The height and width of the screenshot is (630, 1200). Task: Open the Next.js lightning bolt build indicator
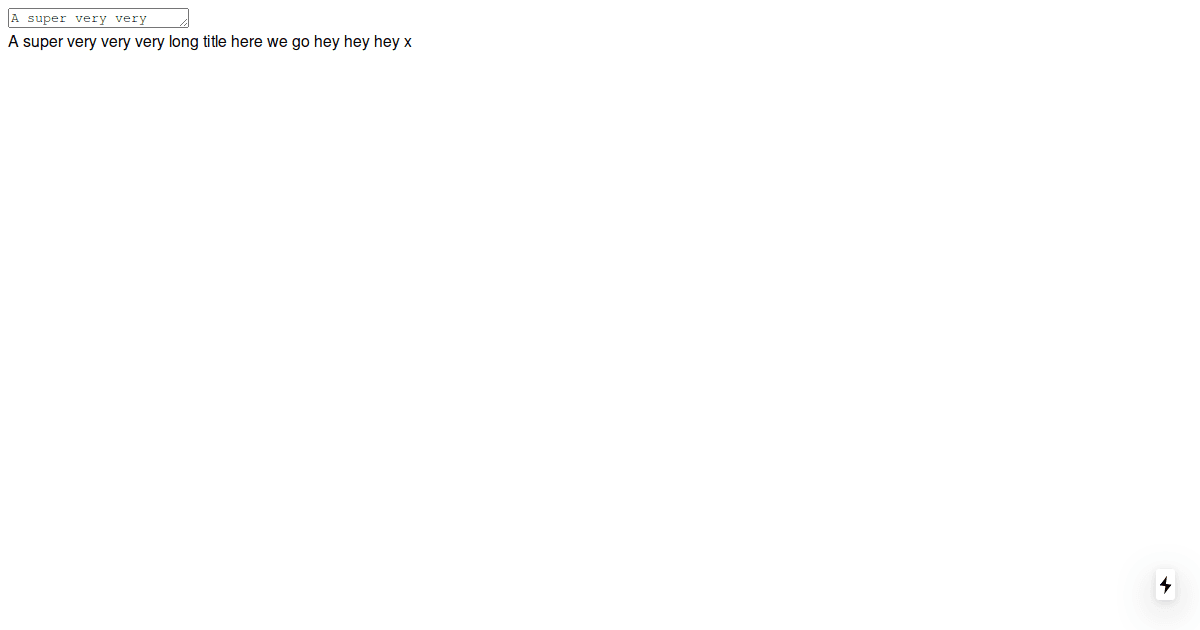(x=1165, y=585)
